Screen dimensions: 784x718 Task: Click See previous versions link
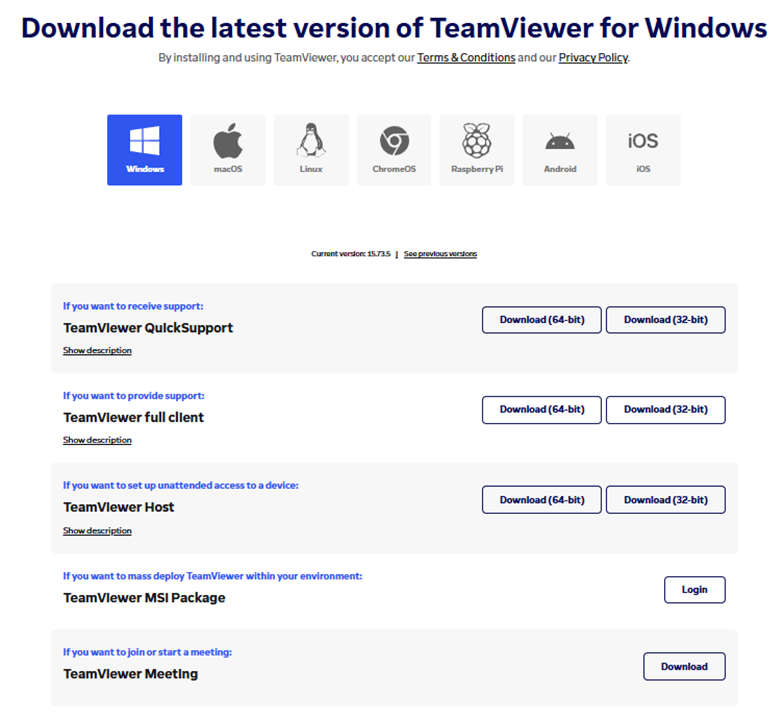[440, 254]
